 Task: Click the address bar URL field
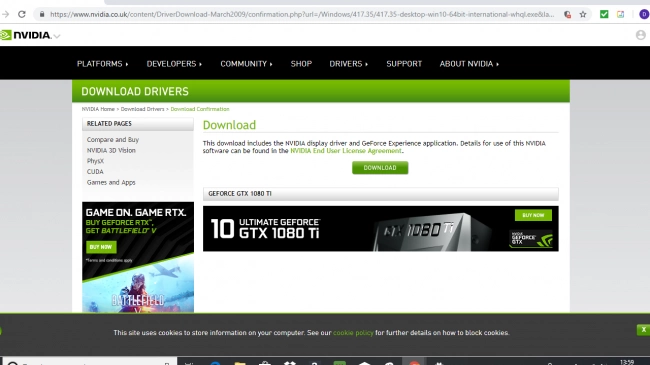[302, 15]
